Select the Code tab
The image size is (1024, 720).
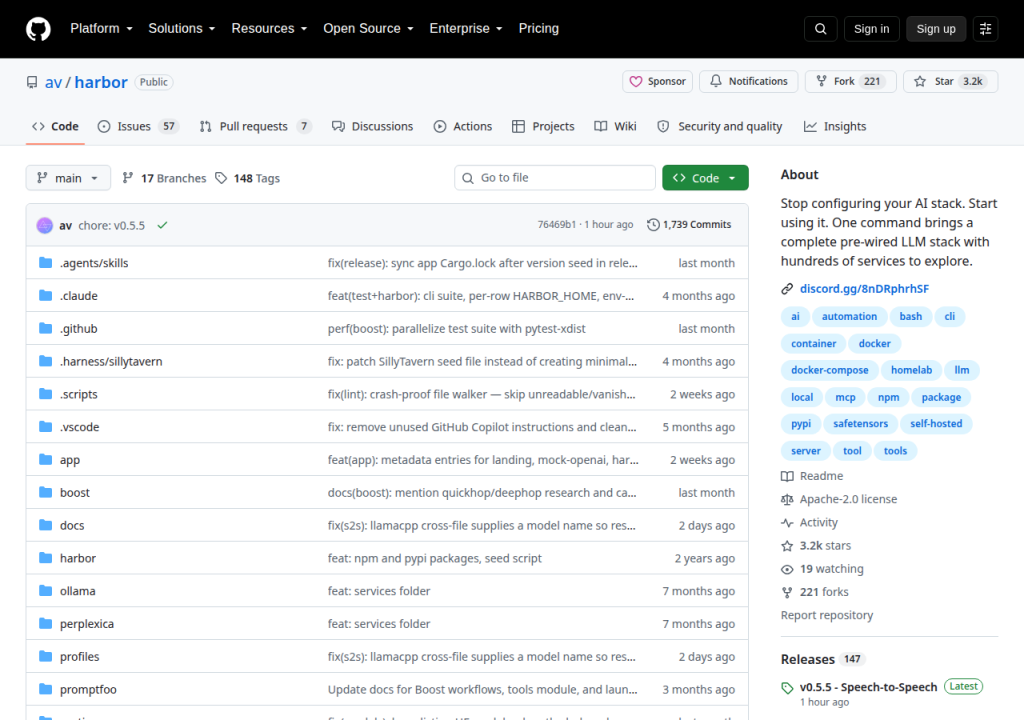(56, 126)
